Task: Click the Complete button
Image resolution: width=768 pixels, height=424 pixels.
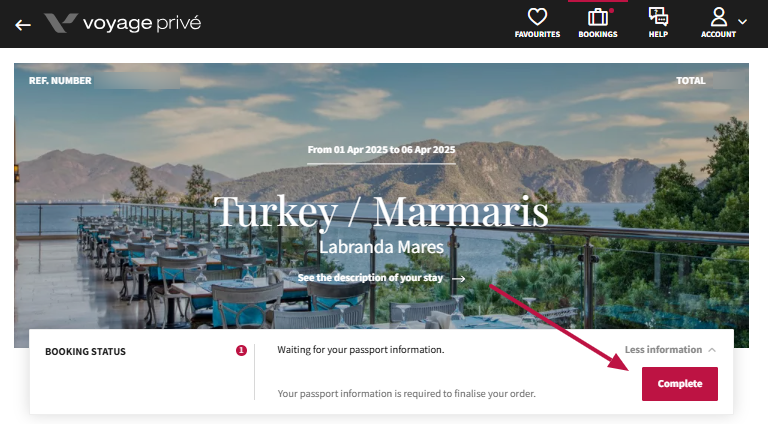Action: (680, 384)
